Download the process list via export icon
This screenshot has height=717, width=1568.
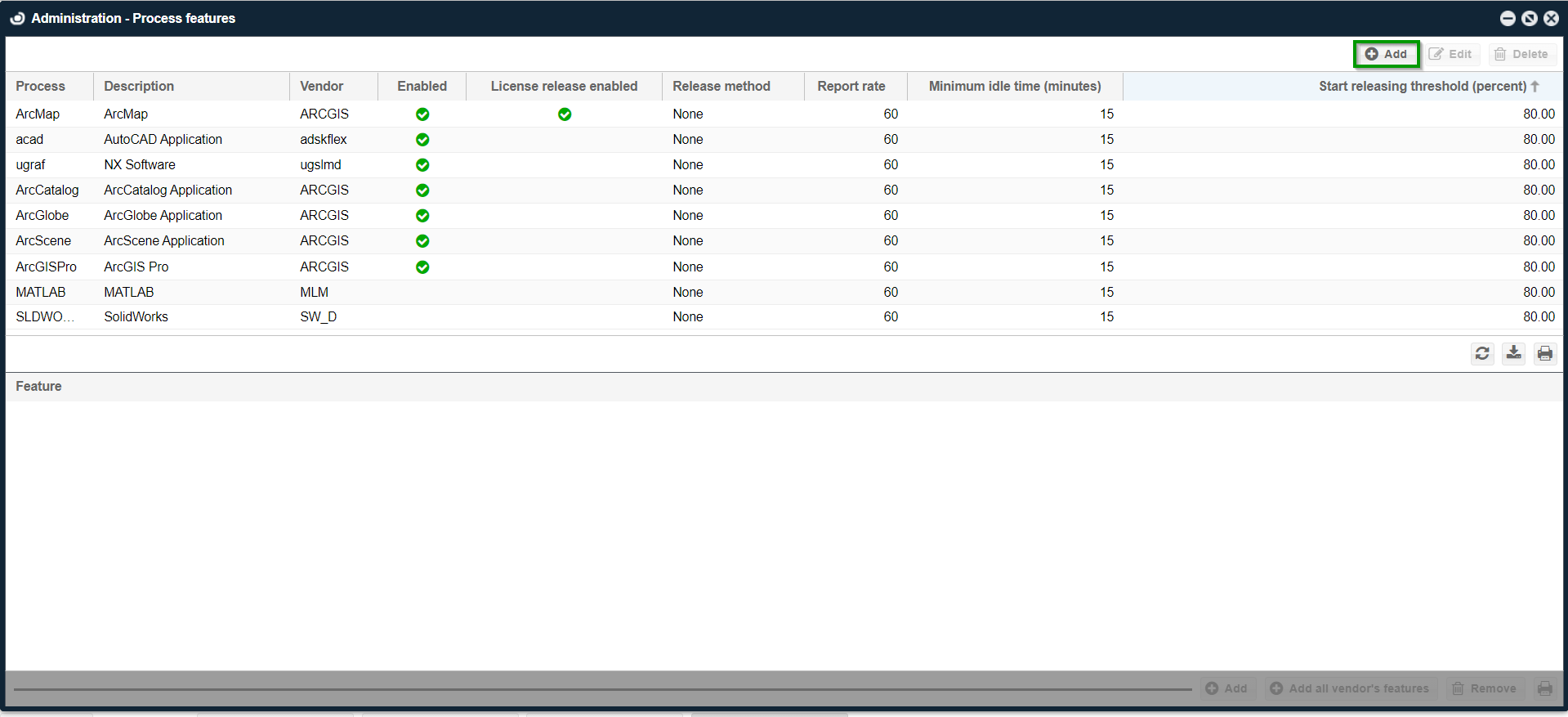click(x=1513, y=353)
